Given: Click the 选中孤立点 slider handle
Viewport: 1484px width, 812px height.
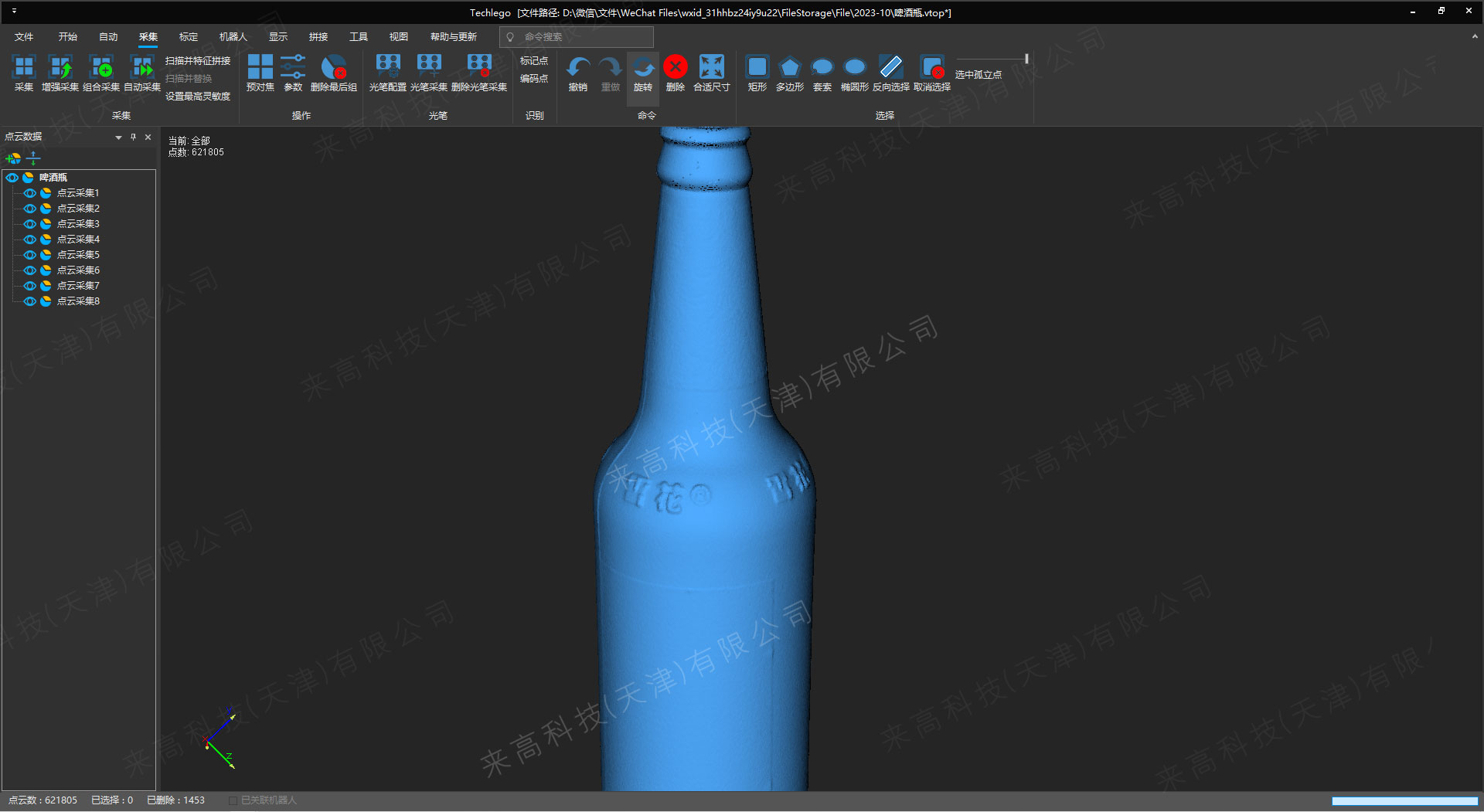Looking at the screenshot, I should coord(1026,59).
